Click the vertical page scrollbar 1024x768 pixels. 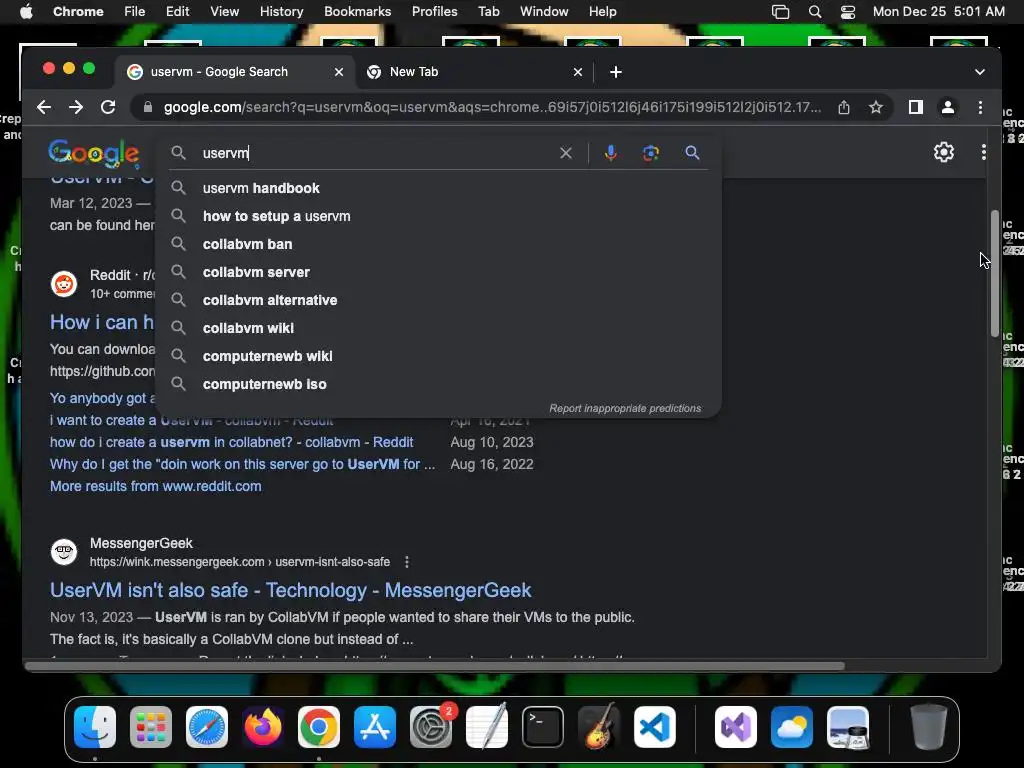click(x=995, y=273)
